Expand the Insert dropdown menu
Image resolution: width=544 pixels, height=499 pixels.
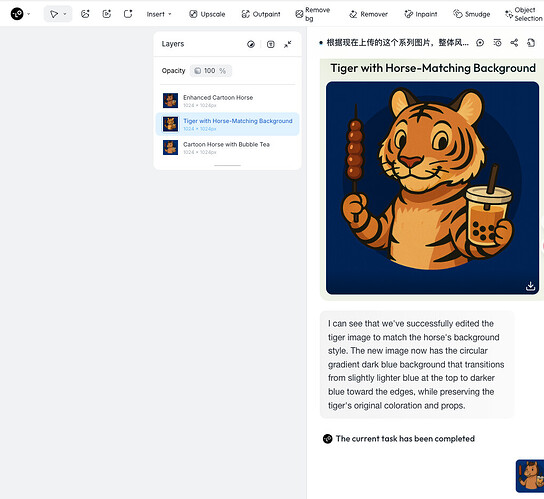(159, 14)
